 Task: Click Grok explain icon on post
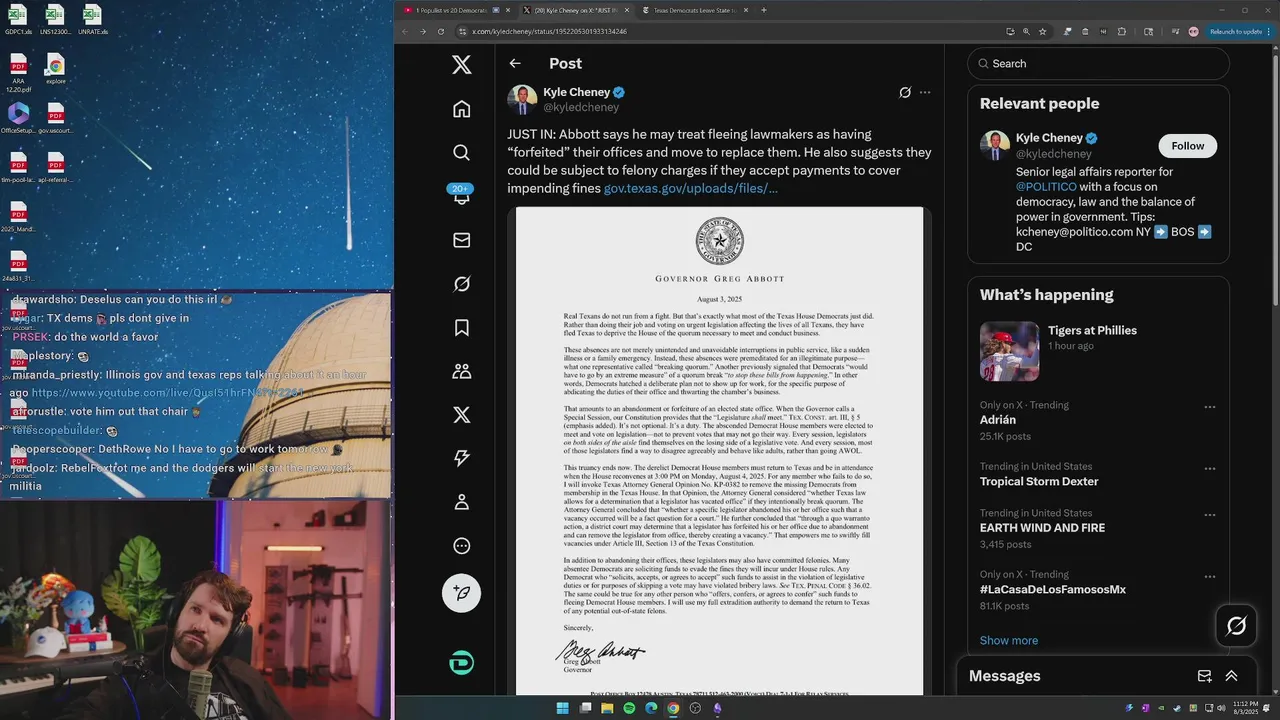(905, 92)
